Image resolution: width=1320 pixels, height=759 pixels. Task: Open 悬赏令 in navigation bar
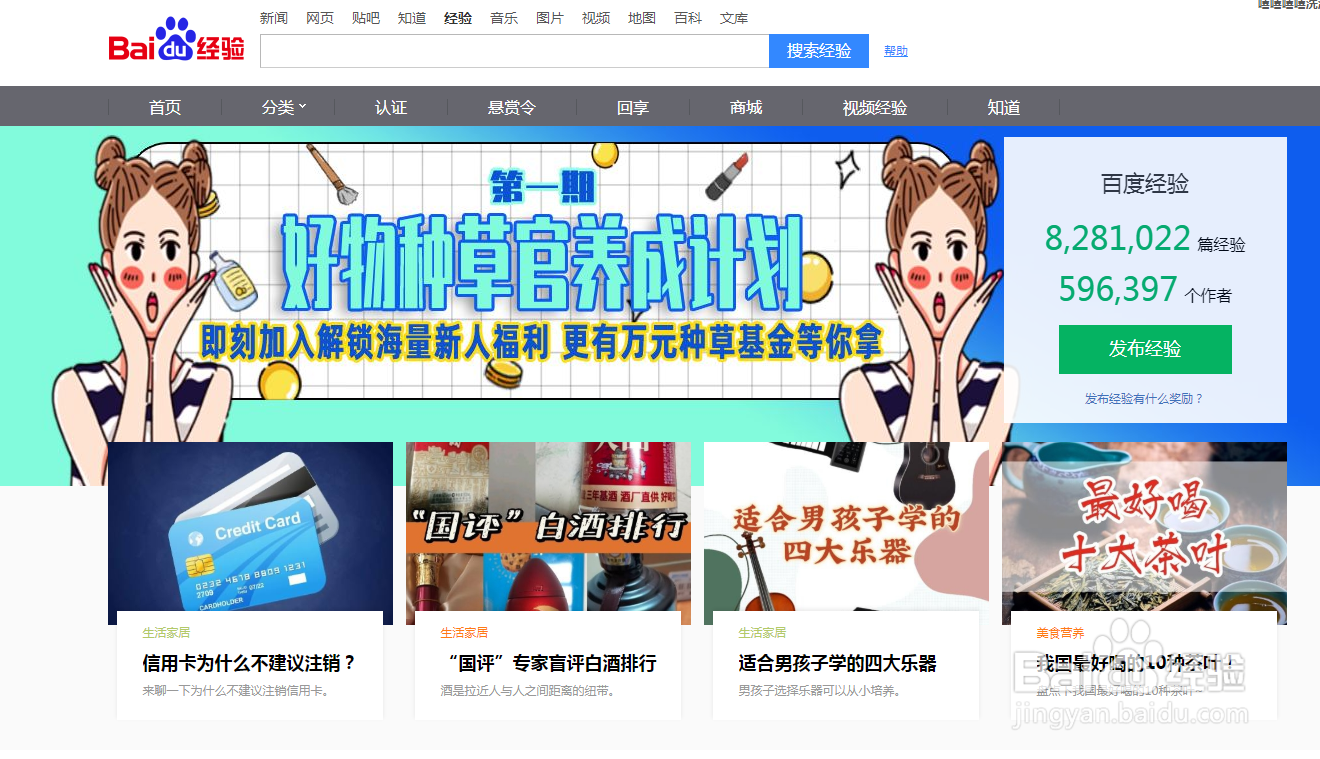pos(512,107)
